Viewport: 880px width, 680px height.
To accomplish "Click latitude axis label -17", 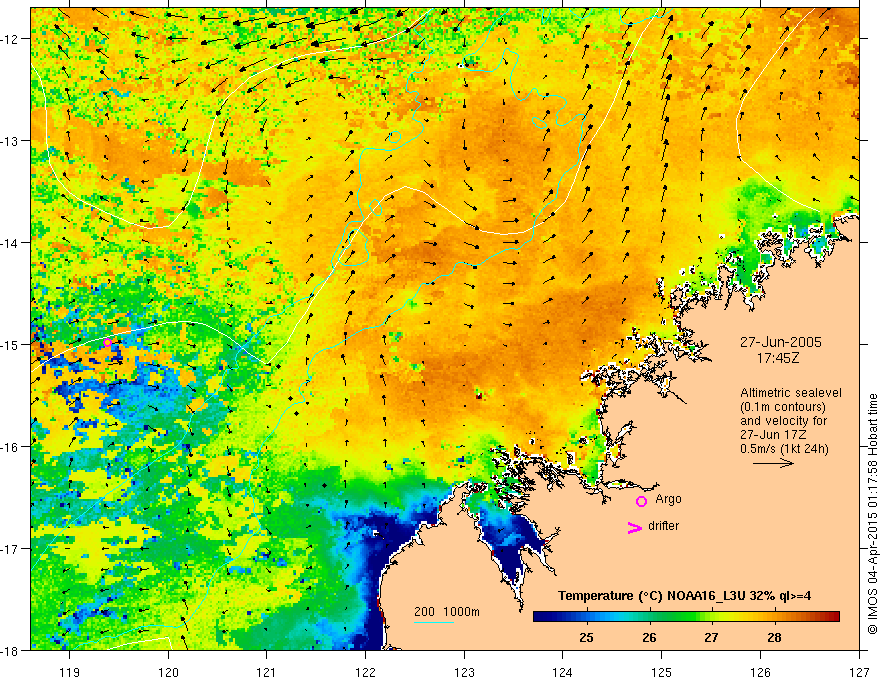I will pos(11,548).
